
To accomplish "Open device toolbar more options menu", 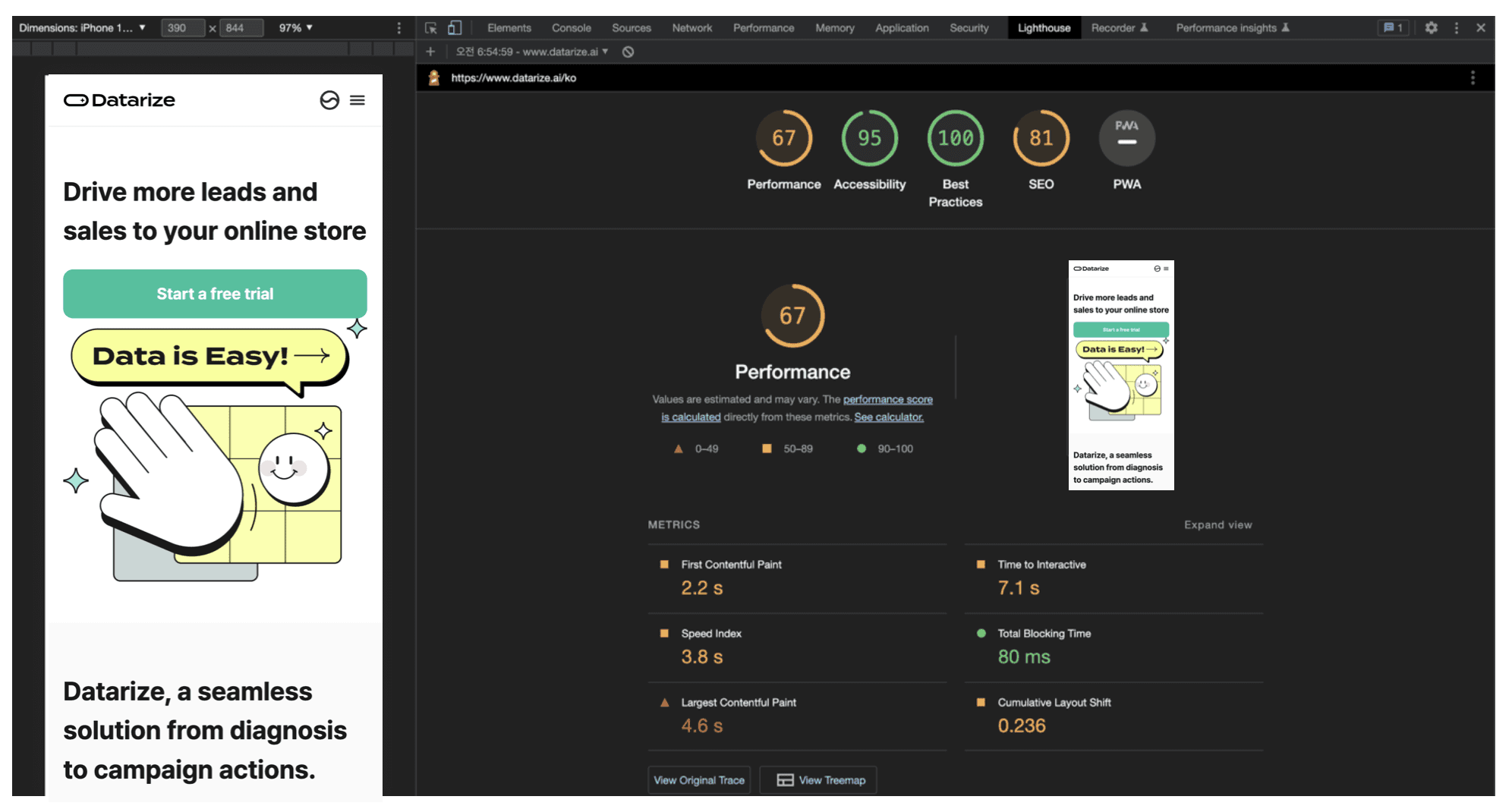I will 398,28.
